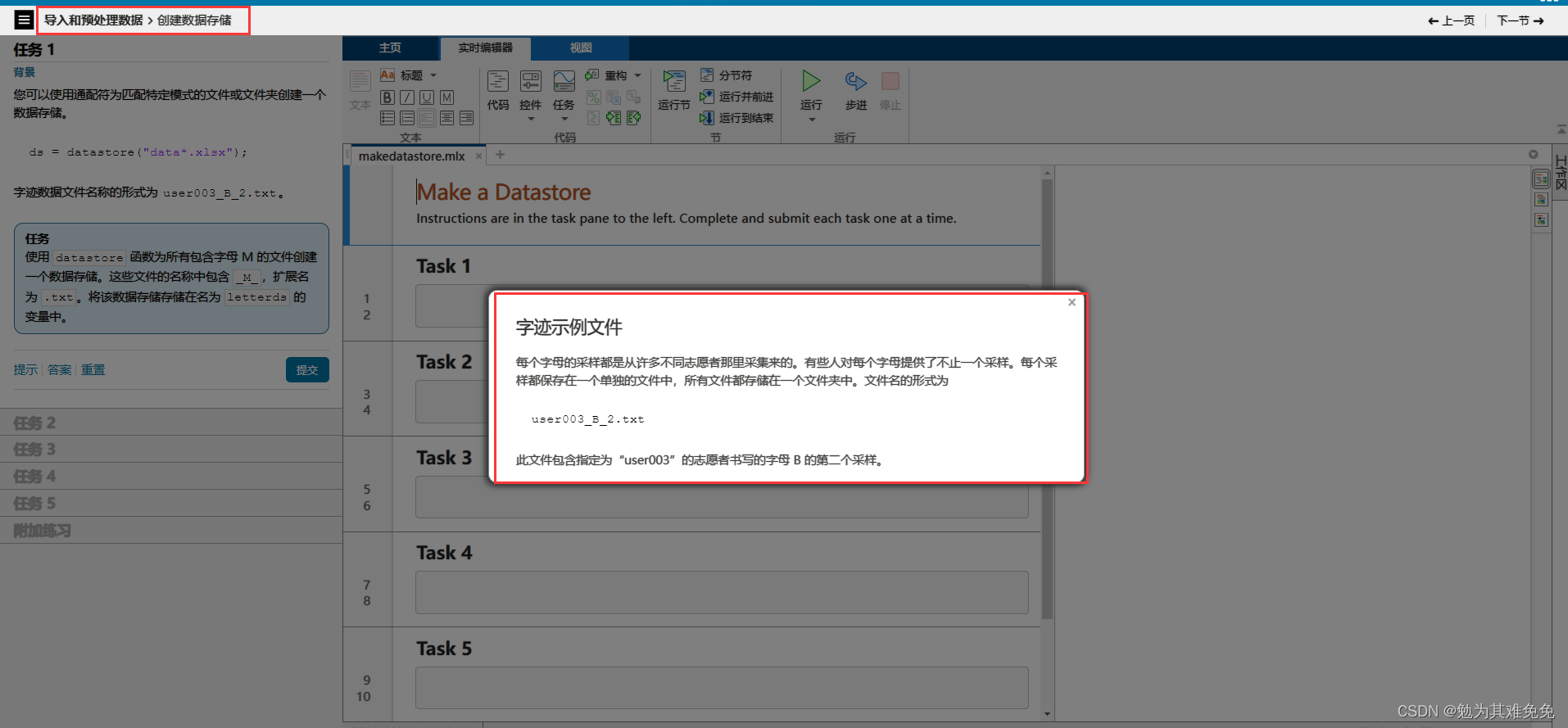Align text right
Screen dimensions: 1568x728
(x=466, y=118)
